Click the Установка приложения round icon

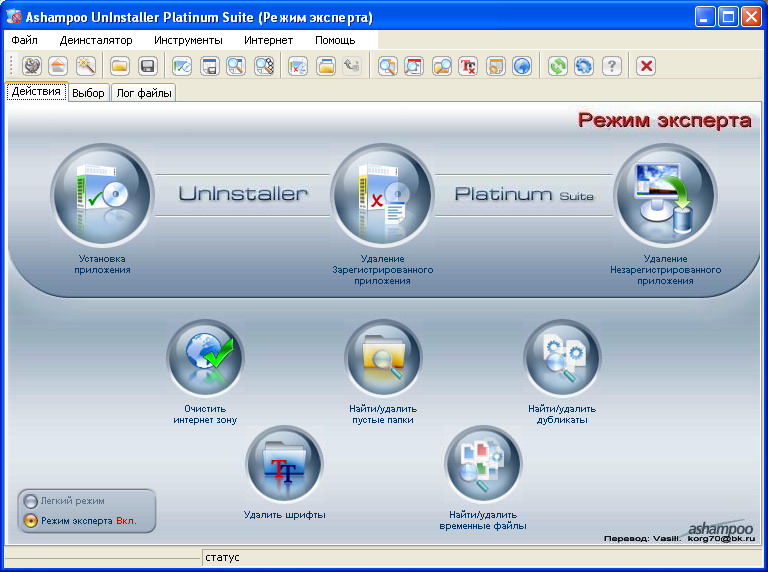102,195
